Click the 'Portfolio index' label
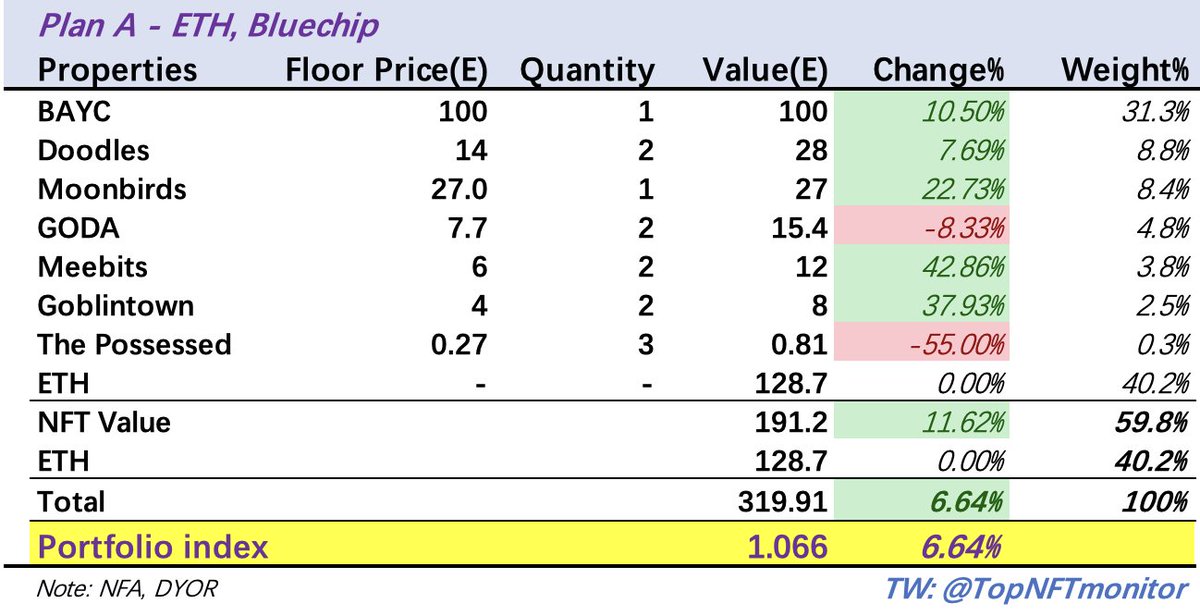Viewport: 1200px width, 616px height. coord(153,547)
